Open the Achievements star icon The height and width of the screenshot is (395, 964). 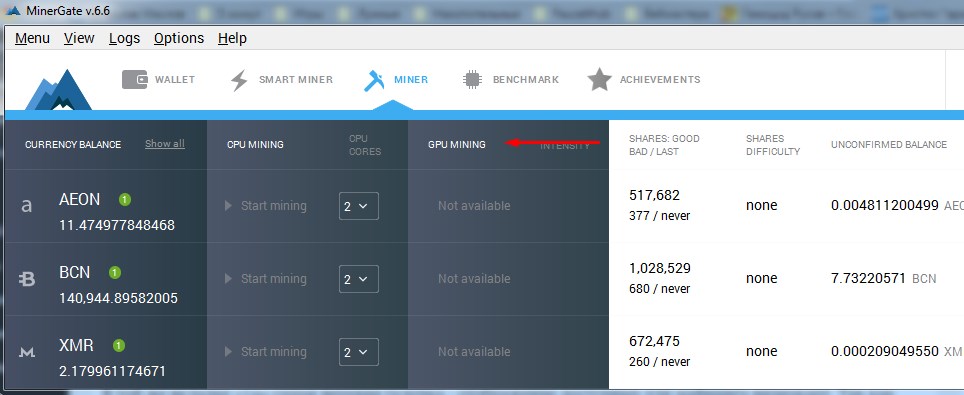point(599,79)
